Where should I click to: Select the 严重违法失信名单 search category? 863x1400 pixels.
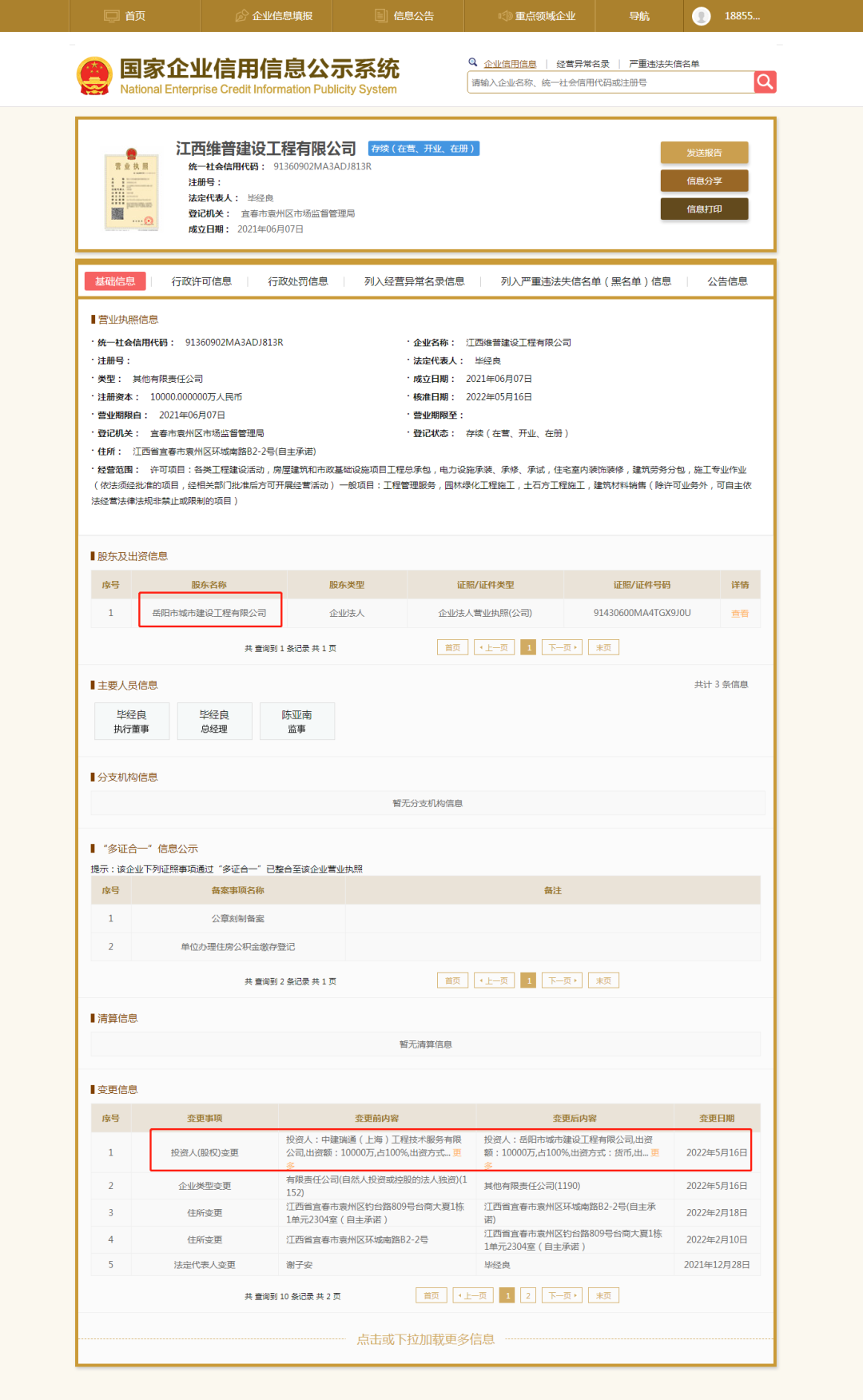[664, 64]
